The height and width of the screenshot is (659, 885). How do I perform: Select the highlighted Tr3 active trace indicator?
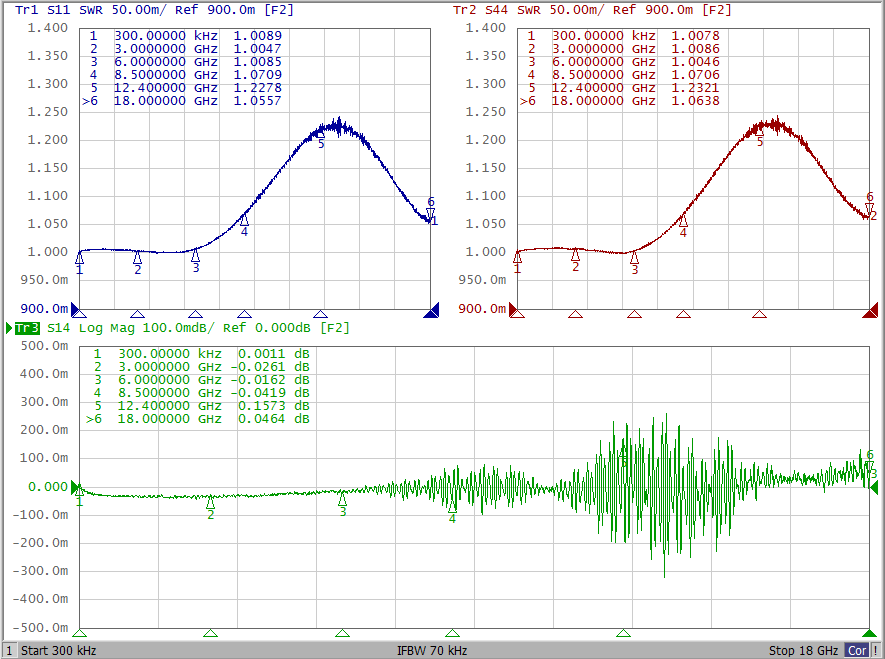(x=26, y=328)
